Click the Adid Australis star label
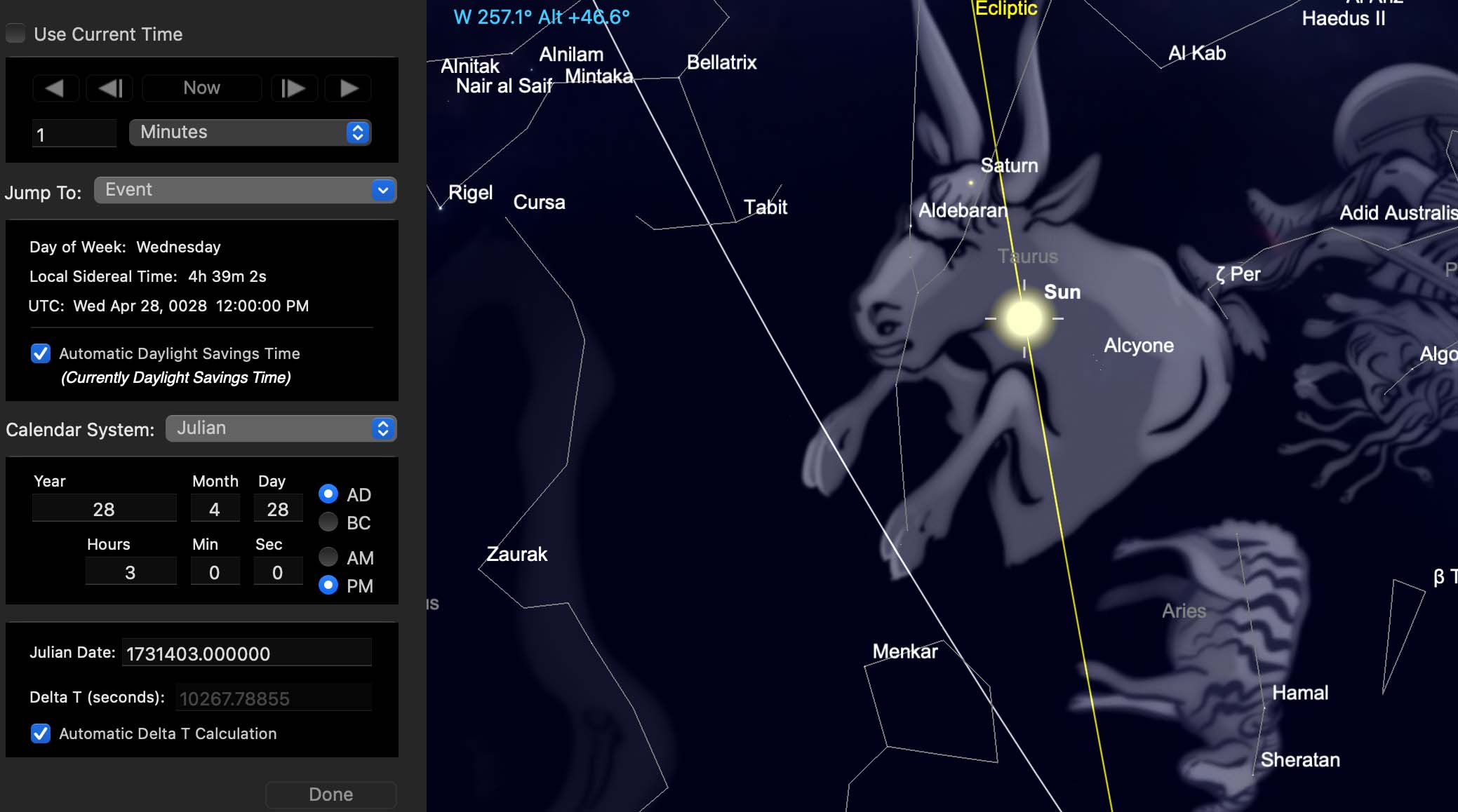Viewport: 1458px width, 812px height. click(1398, 212)
